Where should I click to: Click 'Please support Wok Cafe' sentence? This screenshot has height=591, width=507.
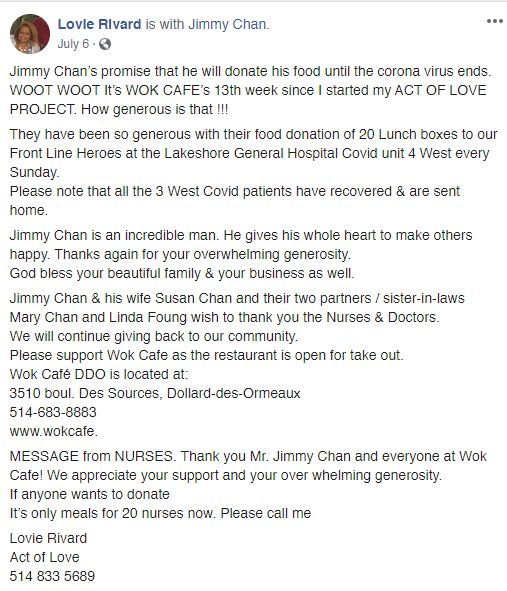(207, 355)
